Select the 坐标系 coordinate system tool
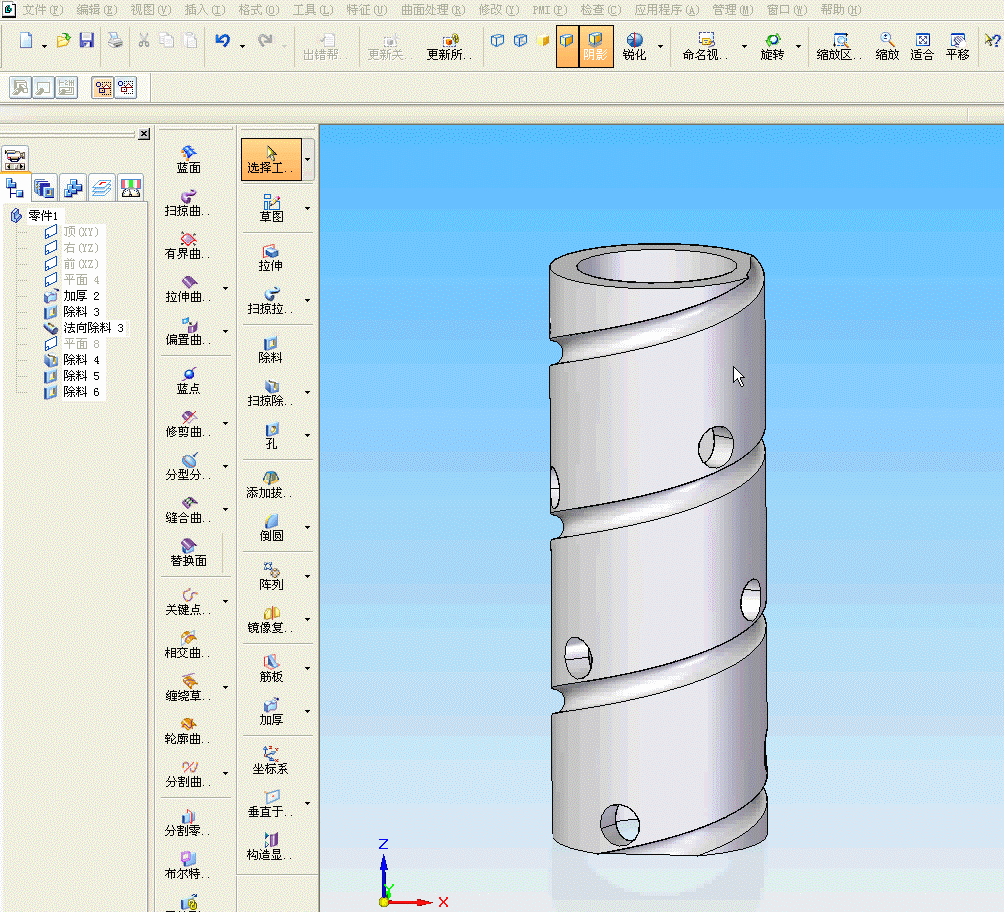This screenshot has height=912, width=1004. (x=270, y=761)
